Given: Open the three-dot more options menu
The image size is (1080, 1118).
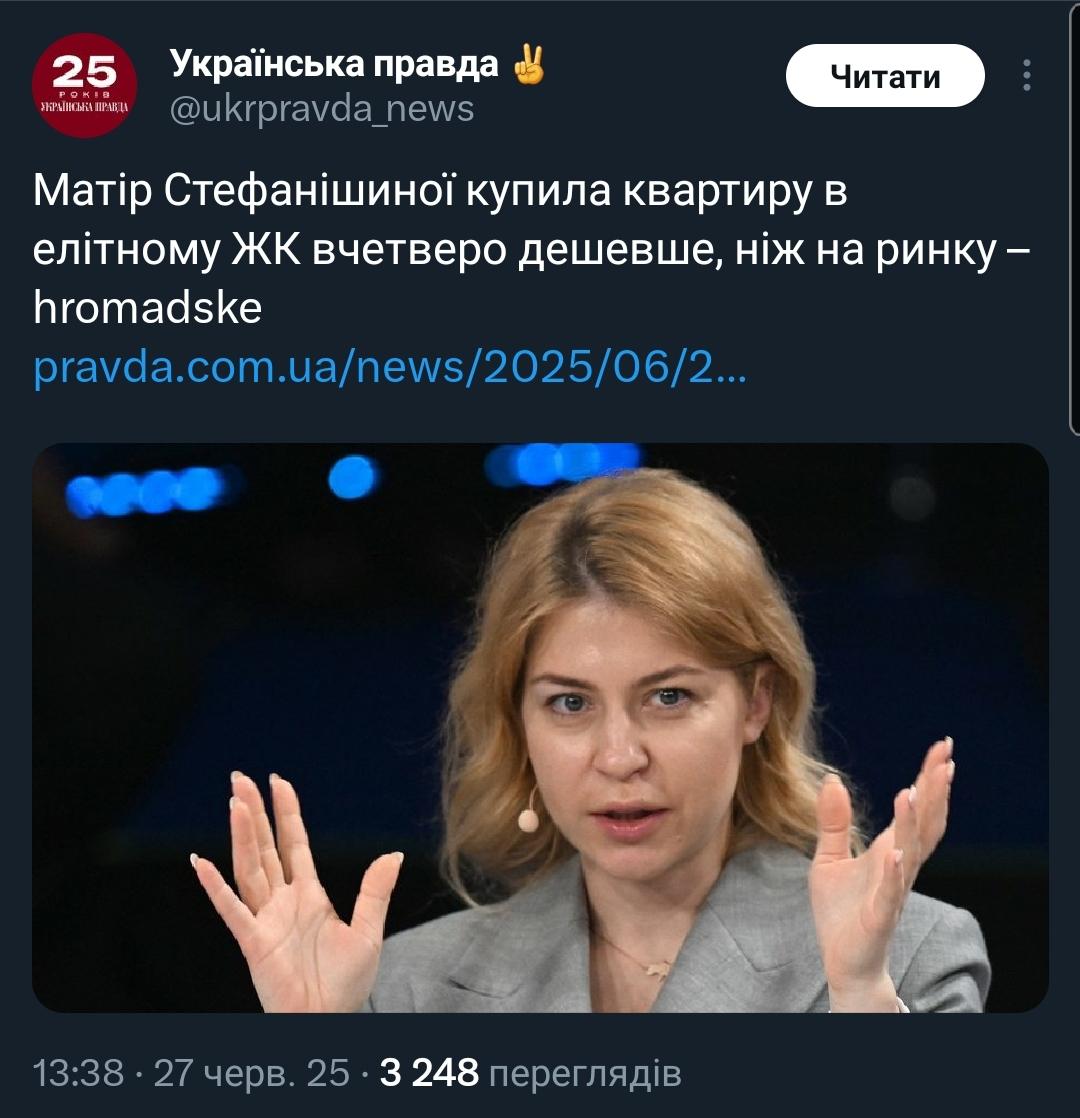Looking at the screenshot, I should [1027, 76].
